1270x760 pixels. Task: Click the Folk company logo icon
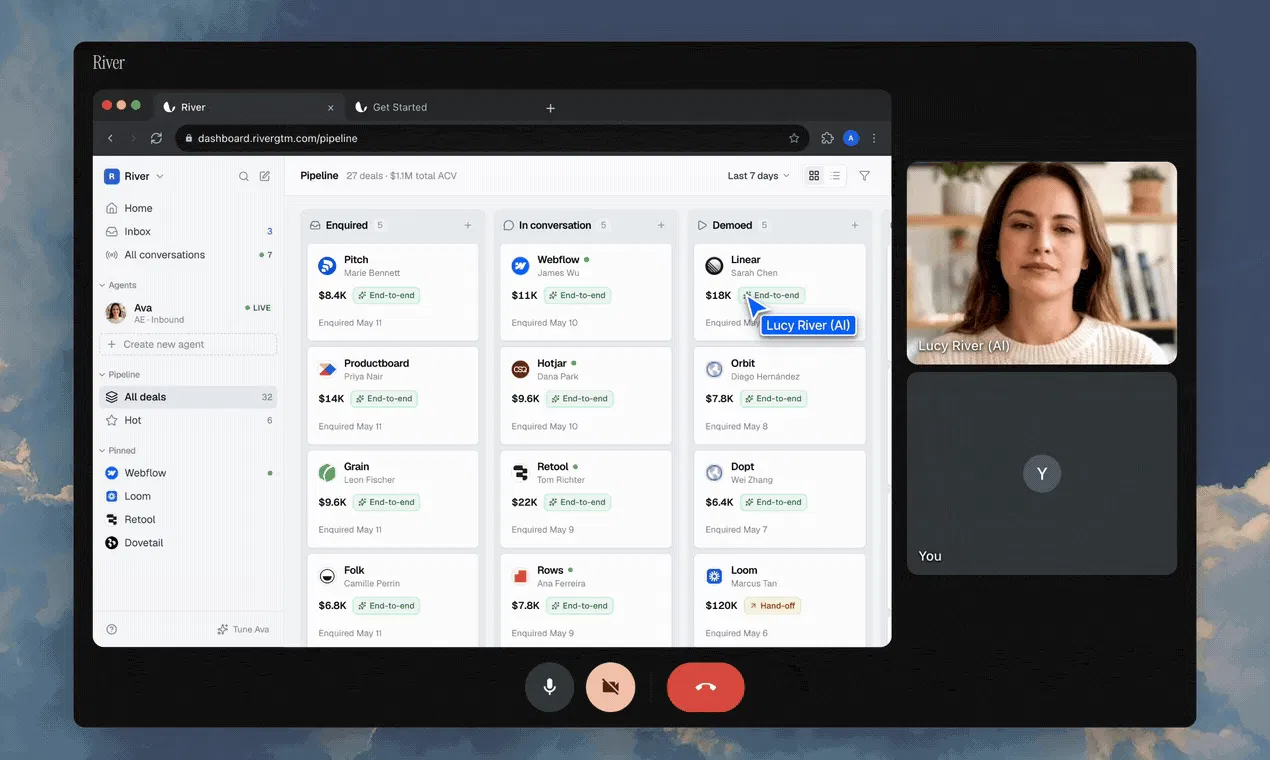click(x=327, y=576)
